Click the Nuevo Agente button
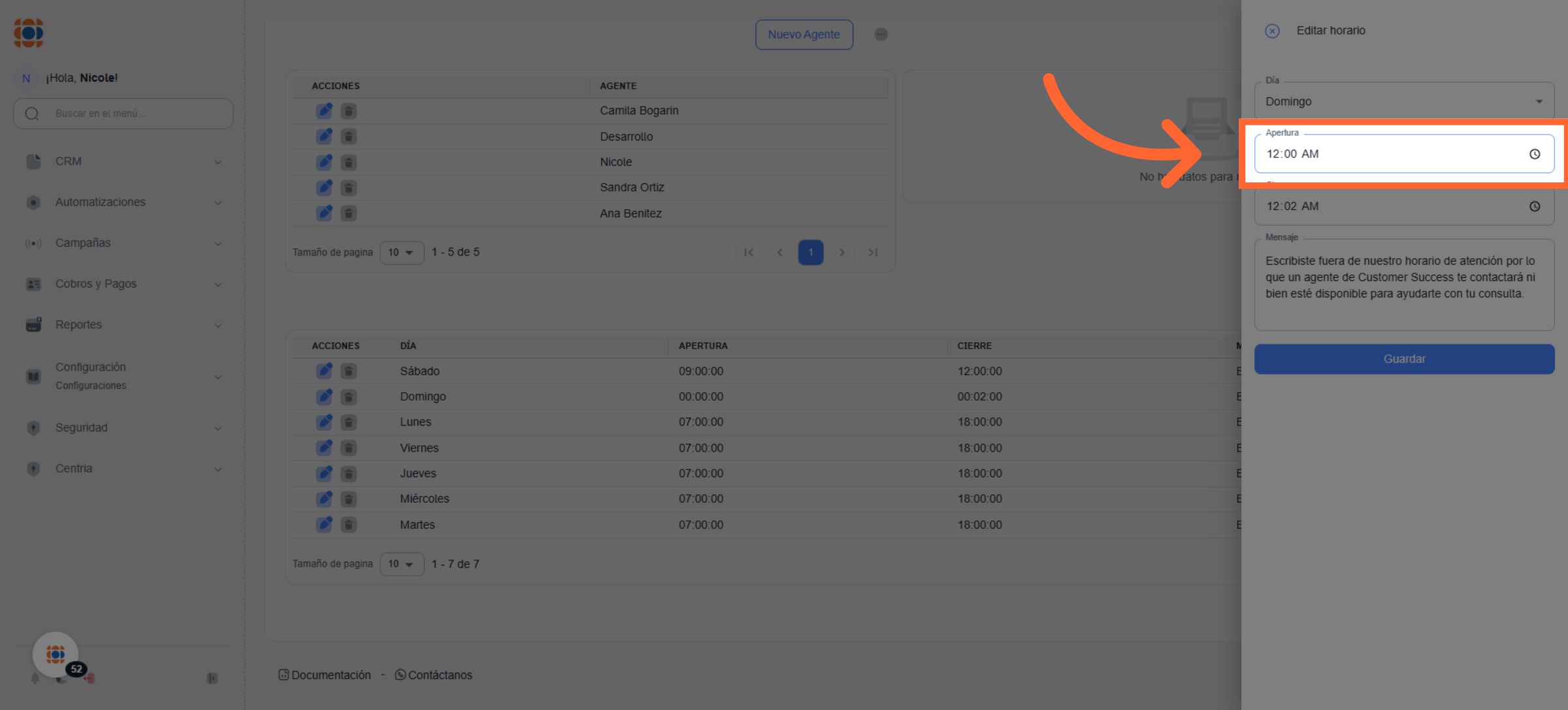Viewport: 1568px width, 710px height. pos(804,35)
